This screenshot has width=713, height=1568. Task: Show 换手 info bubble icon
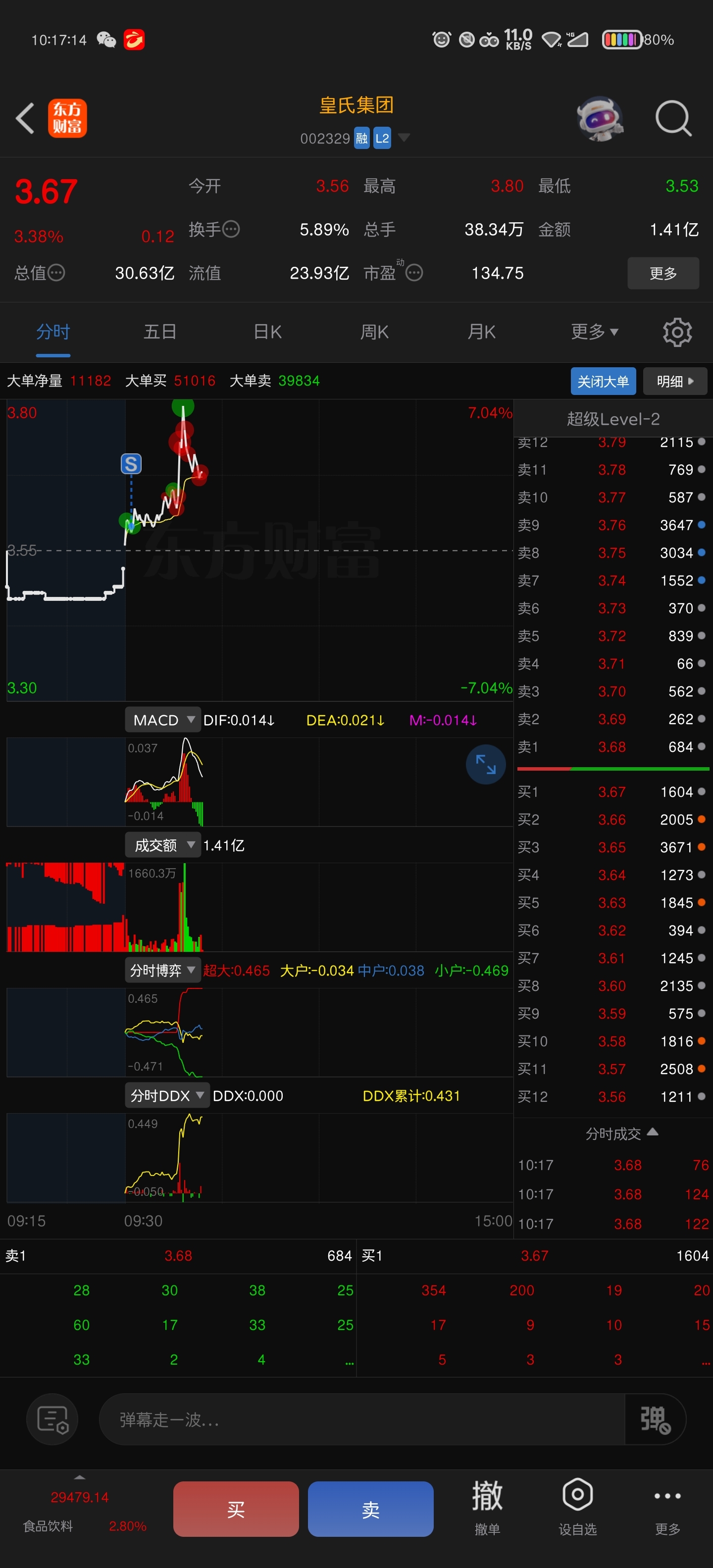[231, 230]
